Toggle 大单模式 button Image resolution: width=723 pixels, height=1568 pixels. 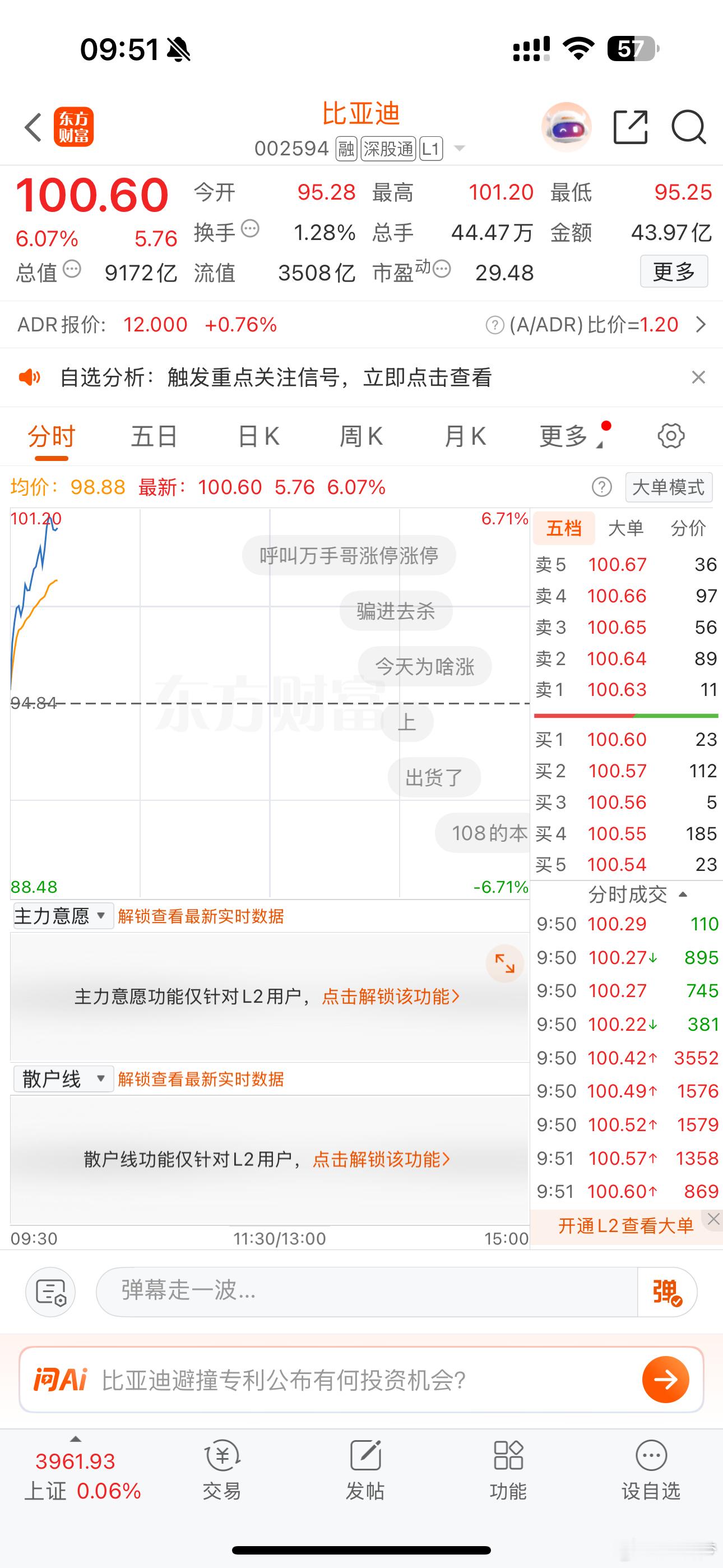tap(668, 487)
